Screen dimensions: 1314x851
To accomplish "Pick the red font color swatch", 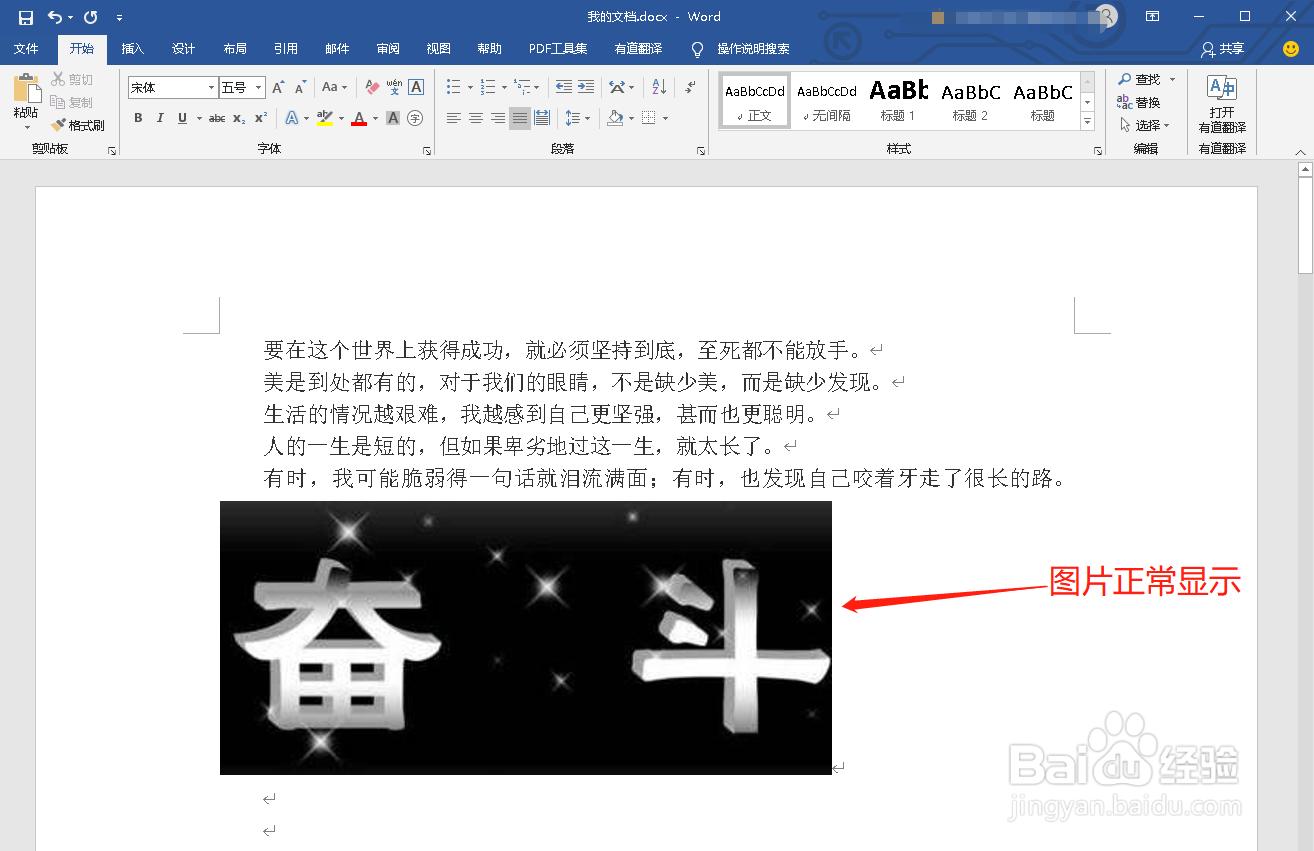I will coord(358,118).
